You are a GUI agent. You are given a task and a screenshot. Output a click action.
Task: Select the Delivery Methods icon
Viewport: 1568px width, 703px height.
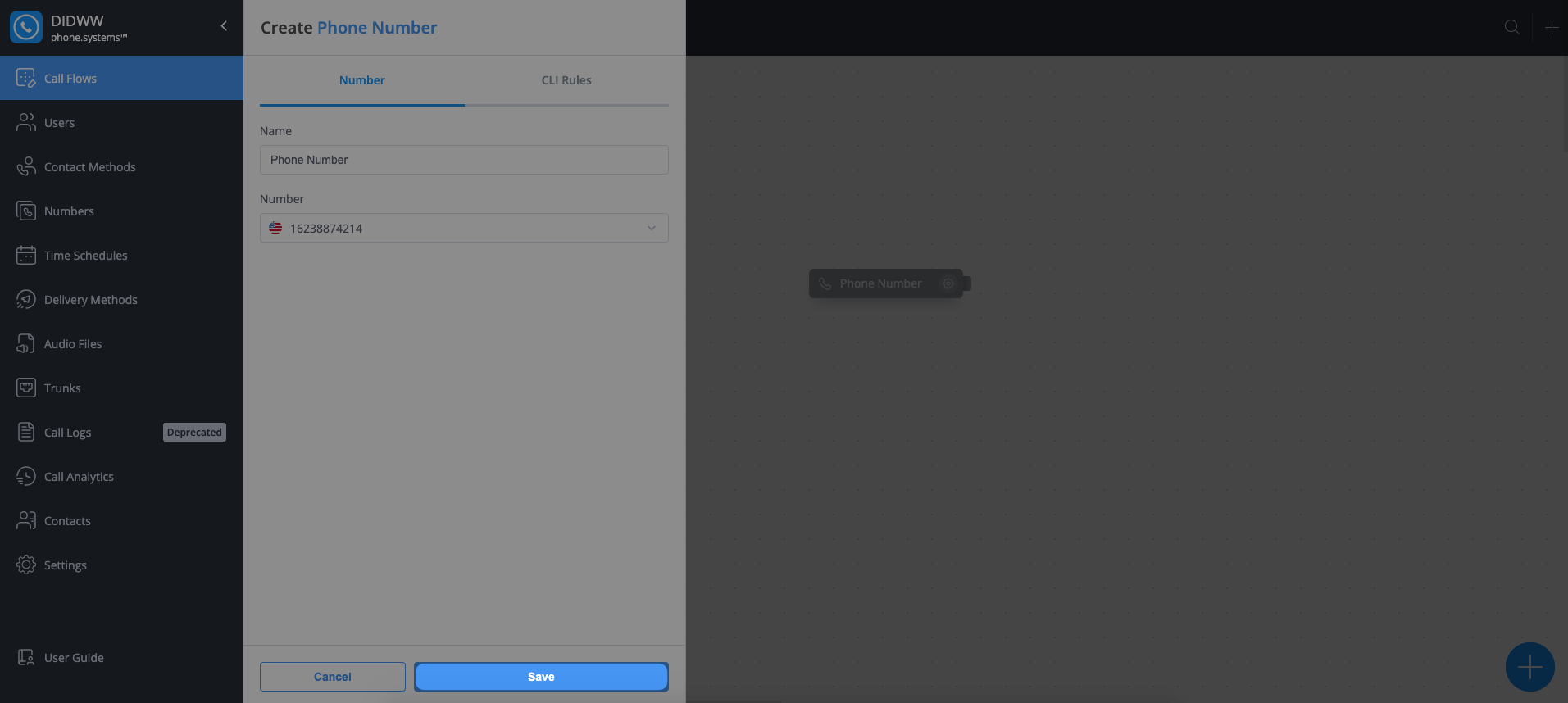pyautogui.click(x=26, y=299)
